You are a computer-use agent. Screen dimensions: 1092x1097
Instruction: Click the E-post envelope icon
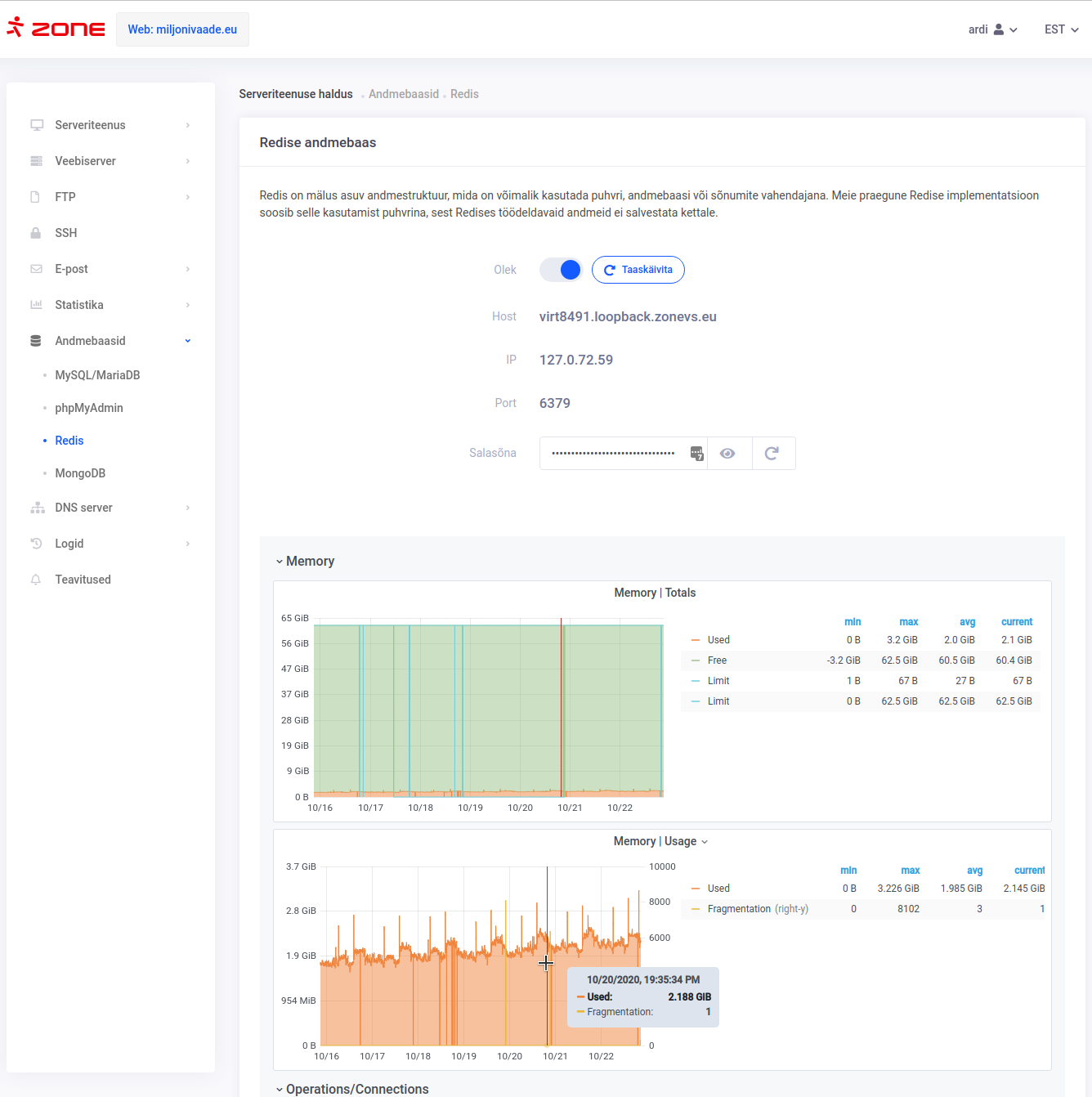point(36,269)
